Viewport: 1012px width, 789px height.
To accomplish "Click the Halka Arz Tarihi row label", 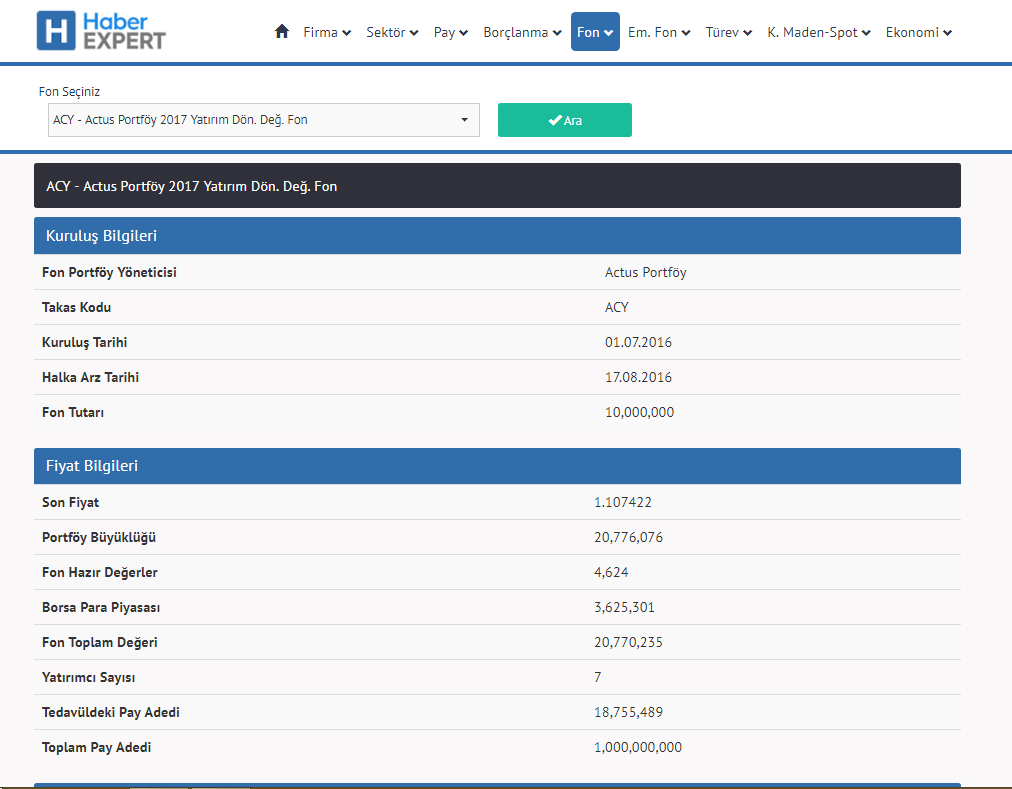I will coord(90,377).
